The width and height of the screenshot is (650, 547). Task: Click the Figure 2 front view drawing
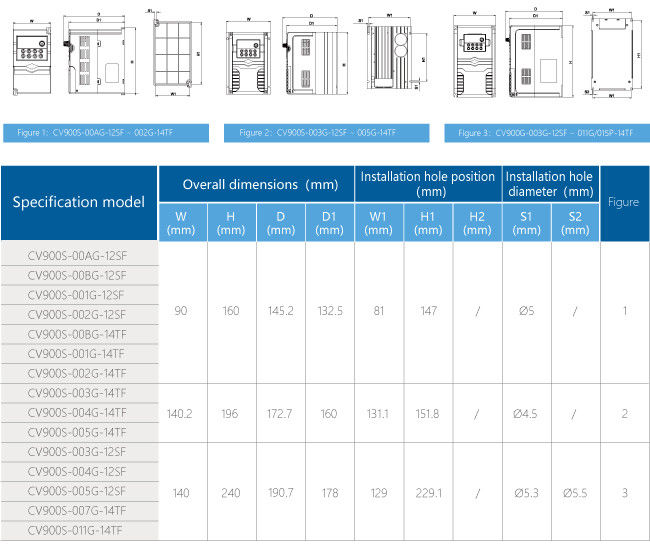coord(247,59)
